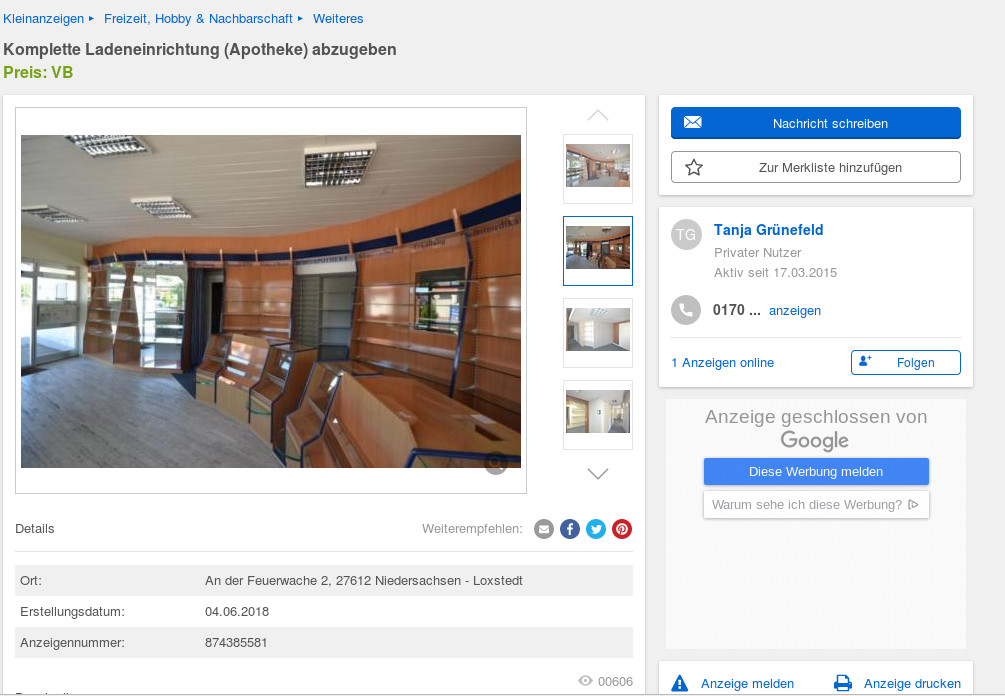This screenshot has width=1005, height=696.
Task: Follow seller with Folgen button
Action: coord(905,362)
